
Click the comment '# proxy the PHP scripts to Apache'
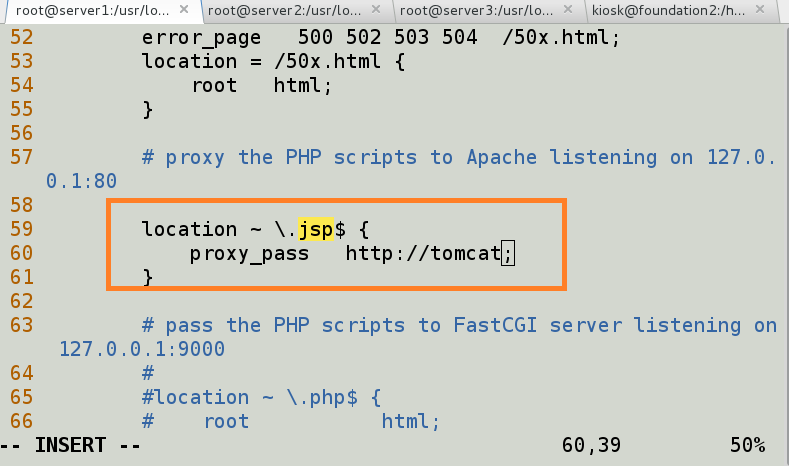tap(339, 158)
